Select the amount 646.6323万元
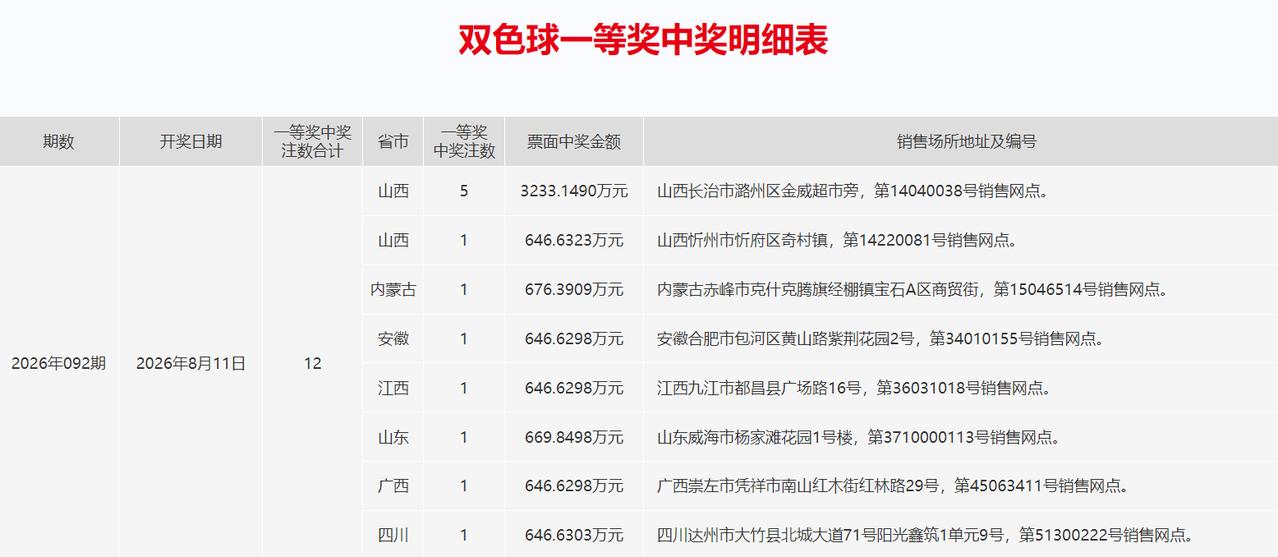 574,240
